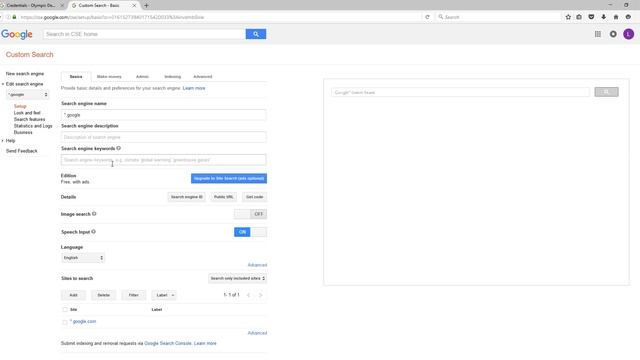
Task: Click the Get code button
Action: tap(254, 197)
